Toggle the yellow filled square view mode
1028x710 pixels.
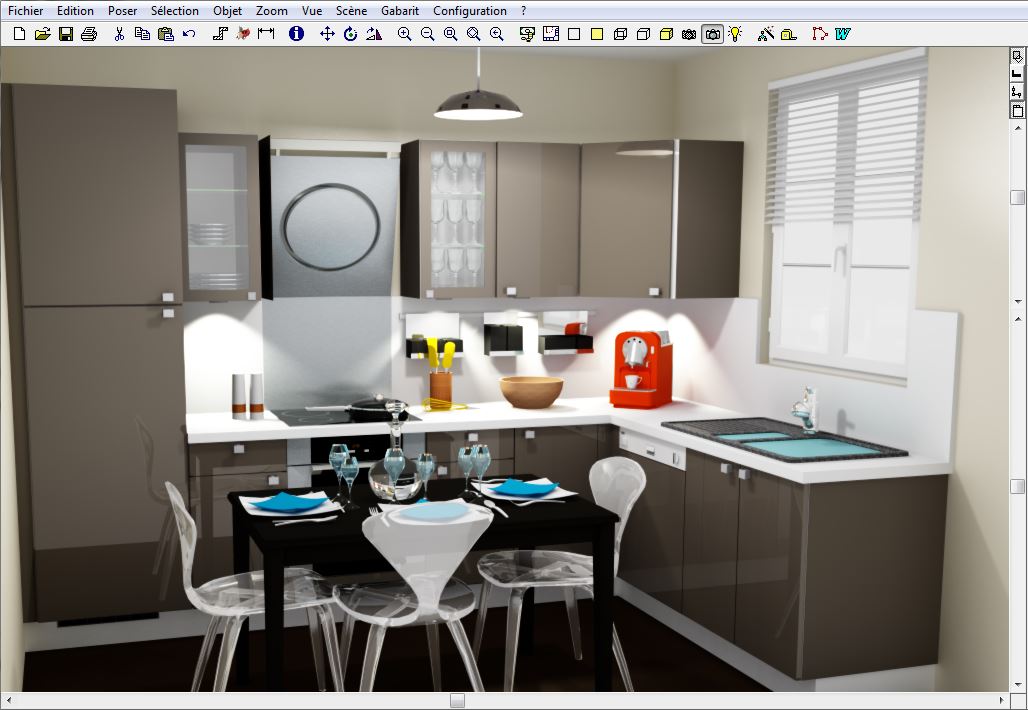(597, 34)
